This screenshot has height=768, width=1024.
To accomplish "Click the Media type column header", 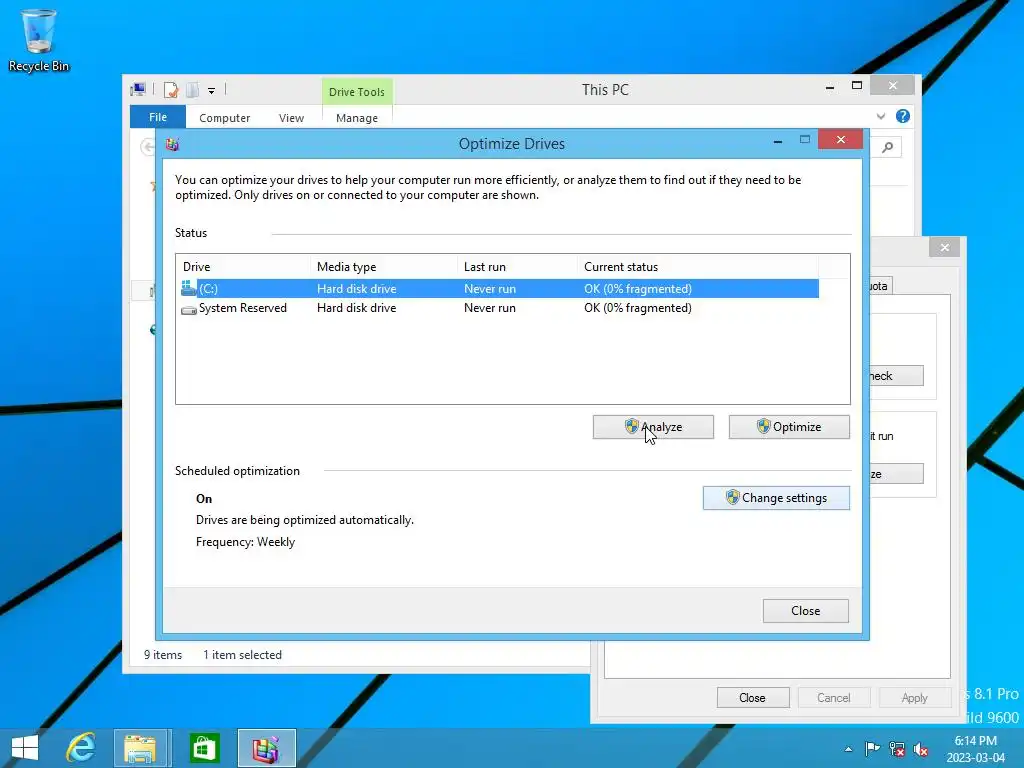I will click(384, 266).
